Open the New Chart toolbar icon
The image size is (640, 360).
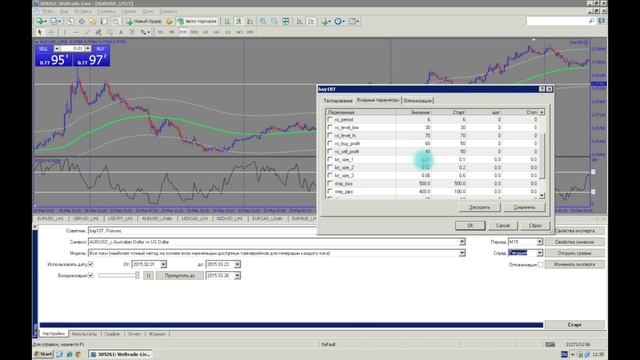tap(40, 21)
